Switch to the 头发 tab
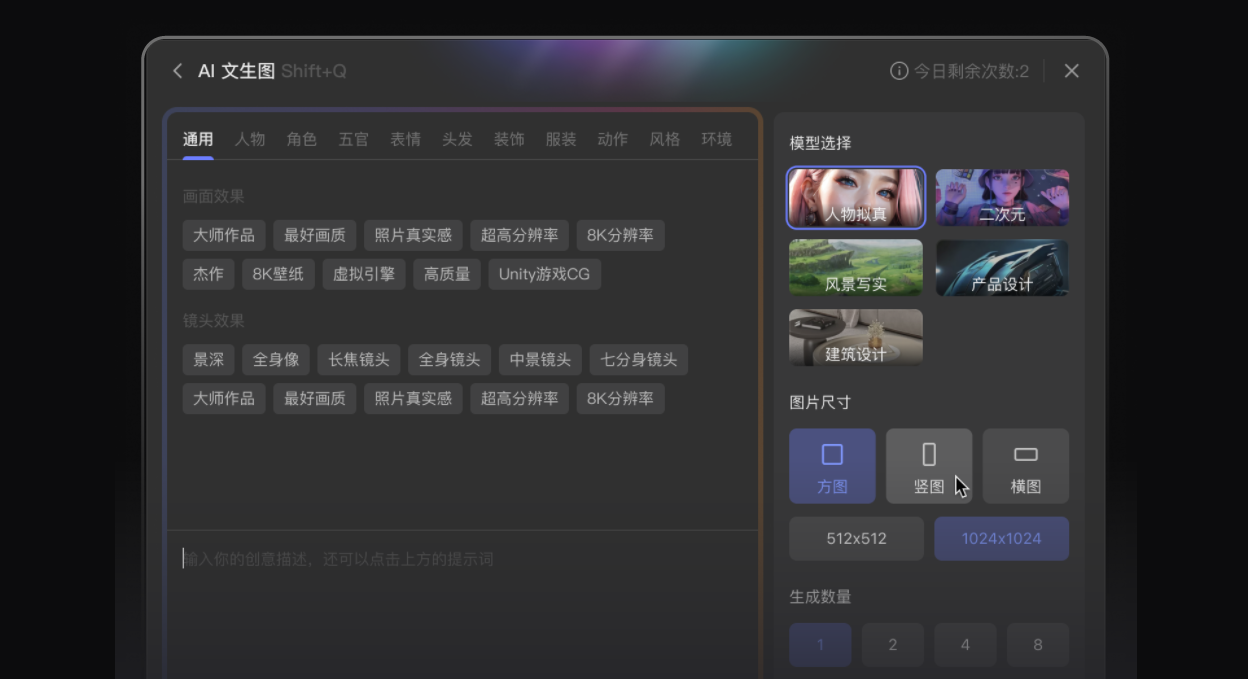This screenshot has height=679, width=1248. tap(457, 139)
